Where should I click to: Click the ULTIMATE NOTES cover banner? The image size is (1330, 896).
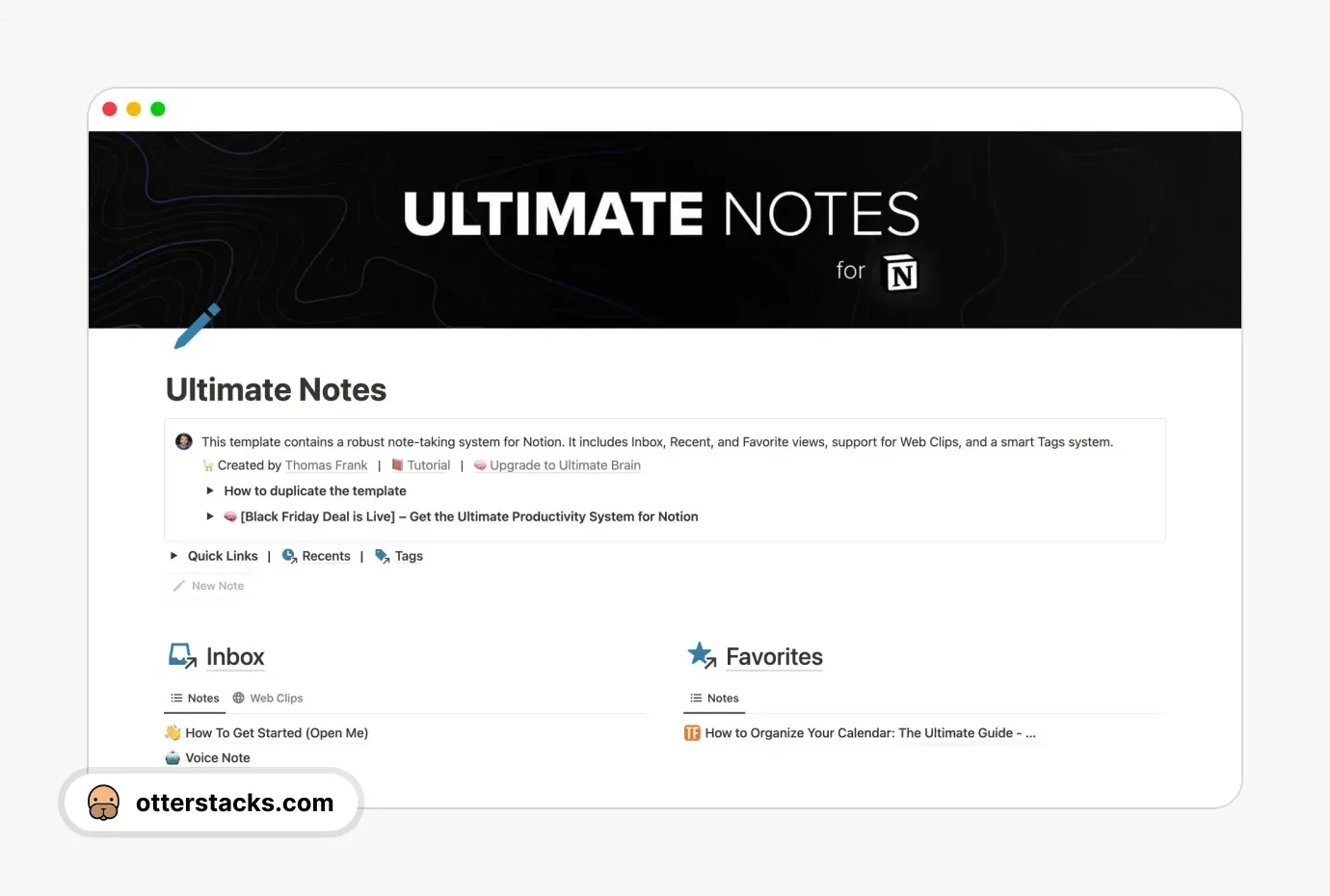coord(665,229)
